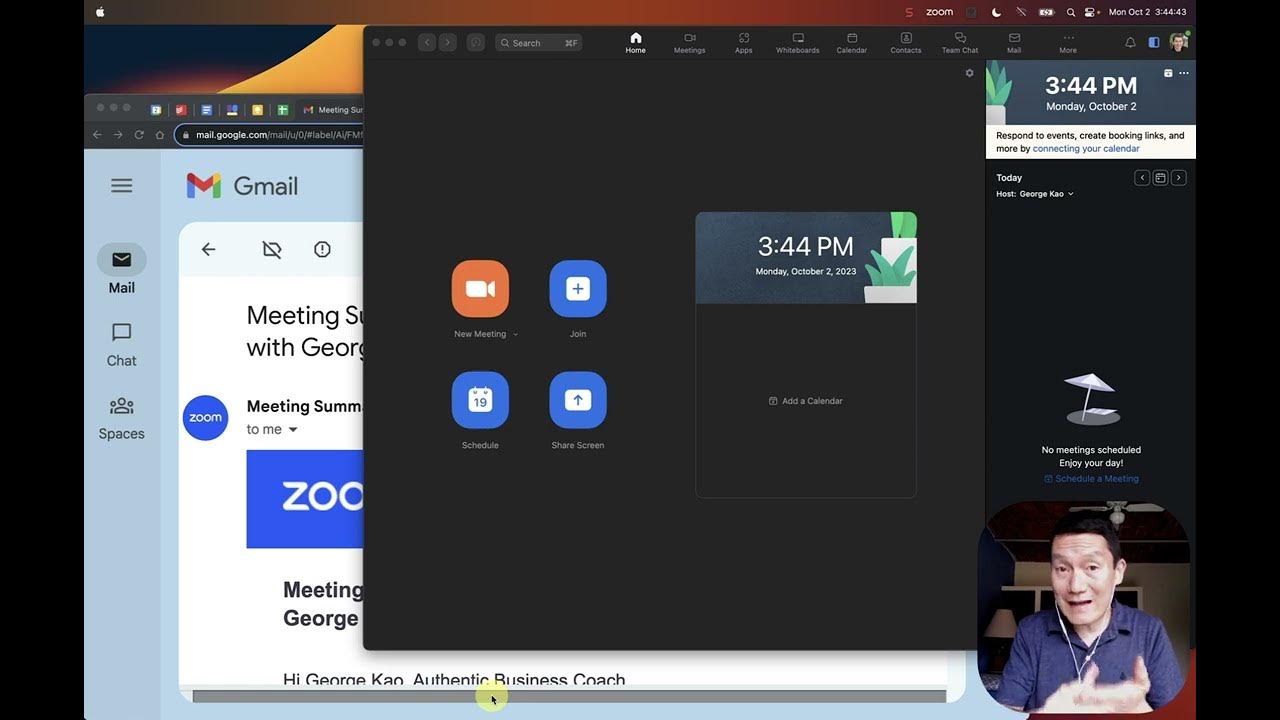Toggle Do Not Disturb moon icon
This screenshot has width=1280, height=720.
pos(996,12)
